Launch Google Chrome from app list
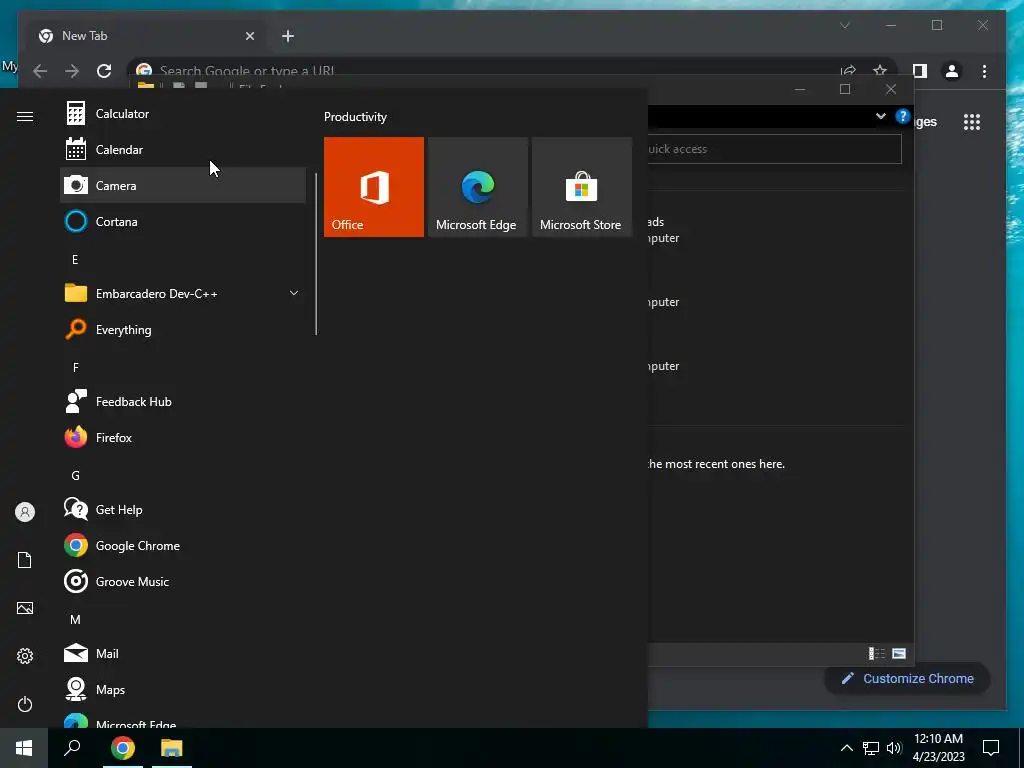The image size is (1024, 768). pos(183,545)
